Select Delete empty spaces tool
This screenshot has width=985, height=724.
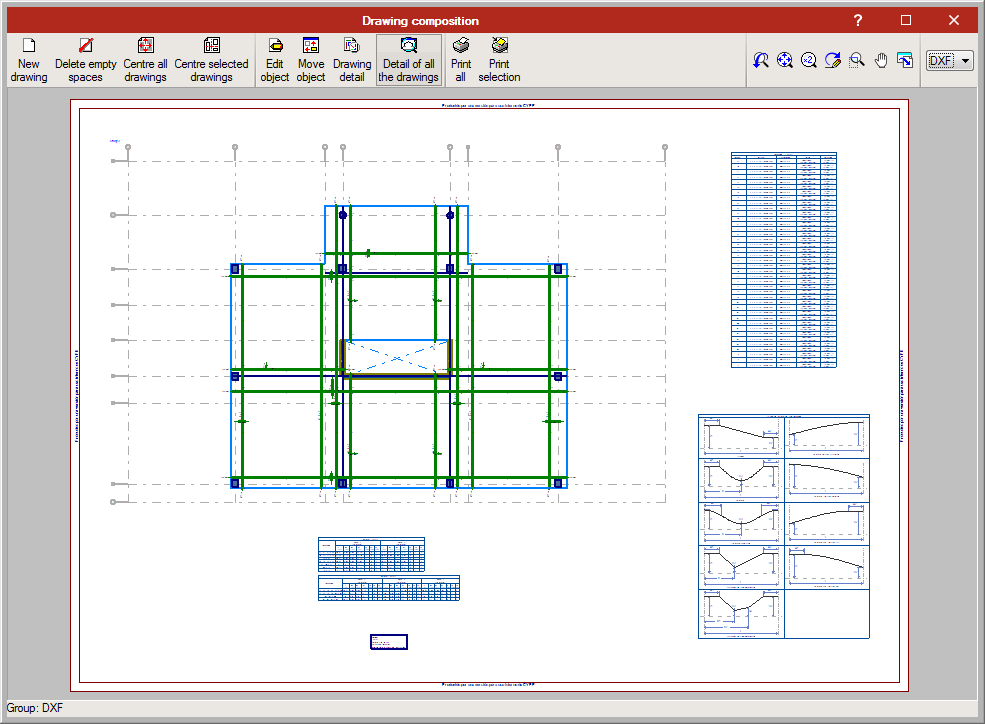(x=86, y=60)
